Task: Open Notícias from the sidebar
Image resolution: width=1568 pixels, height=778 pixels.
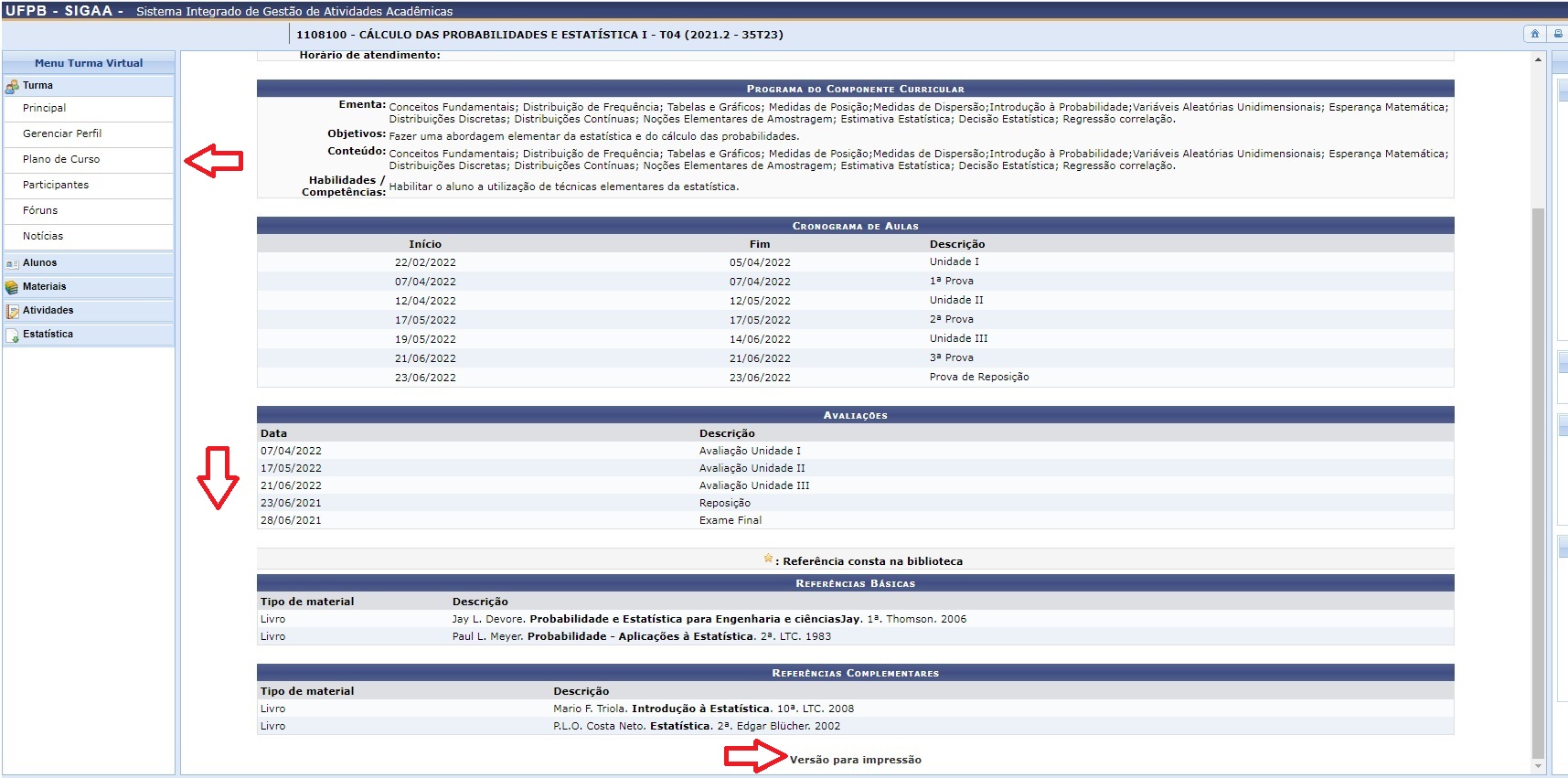Action: pyautogui.click(x=43, y=236)
